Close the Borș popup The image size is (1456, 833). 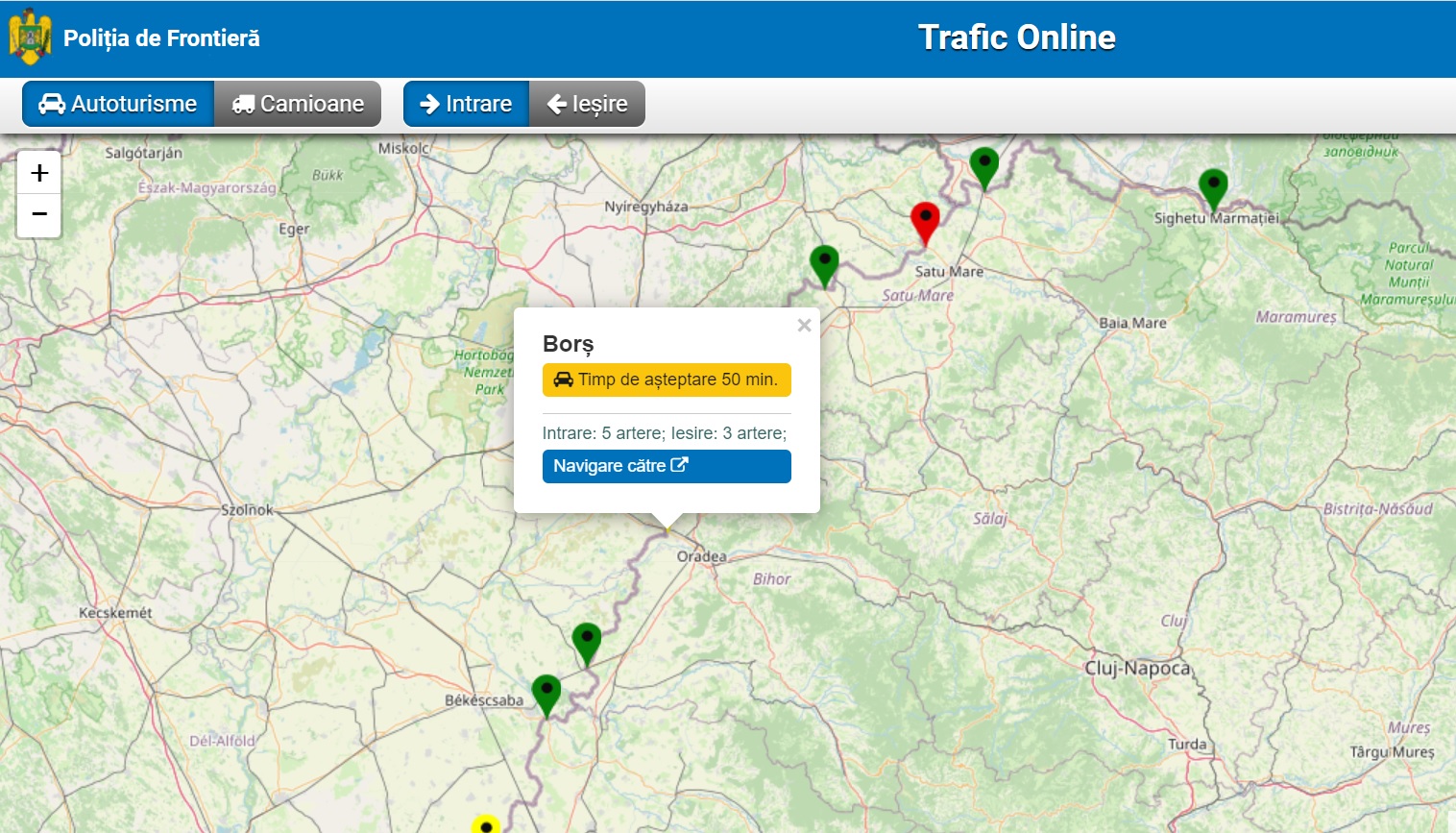[x=804, y=326]
